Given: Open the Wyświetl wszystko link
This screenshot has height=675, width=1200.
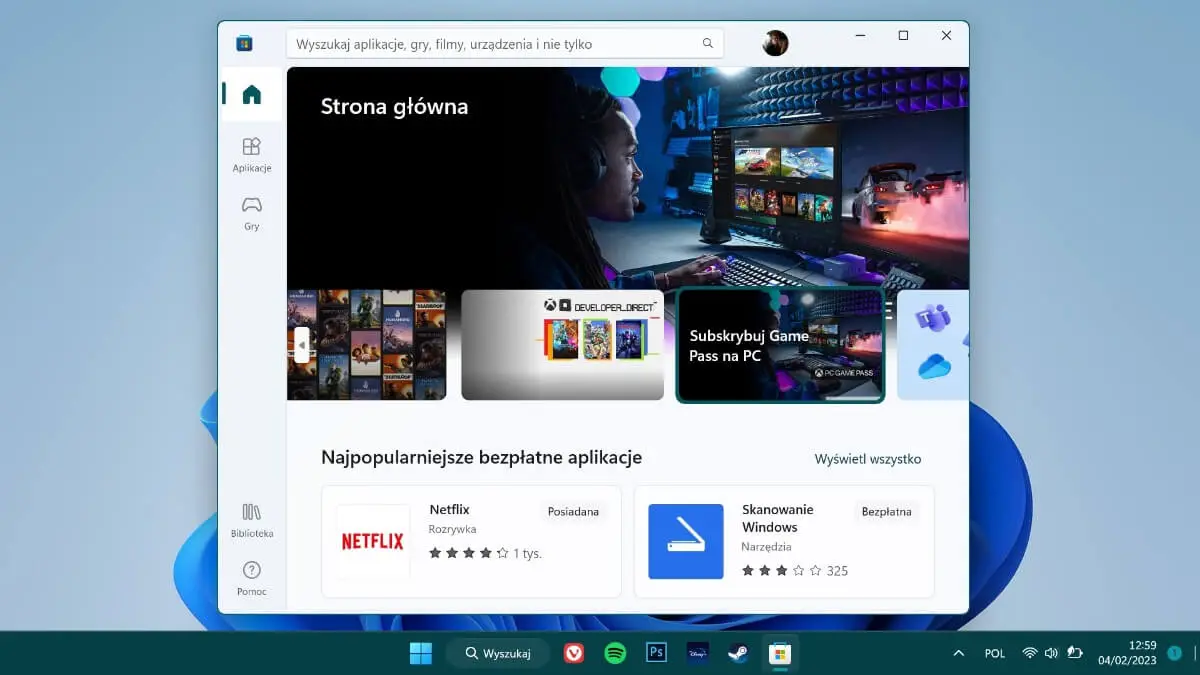Looking at the screenshot, I should tap(868, 458).
